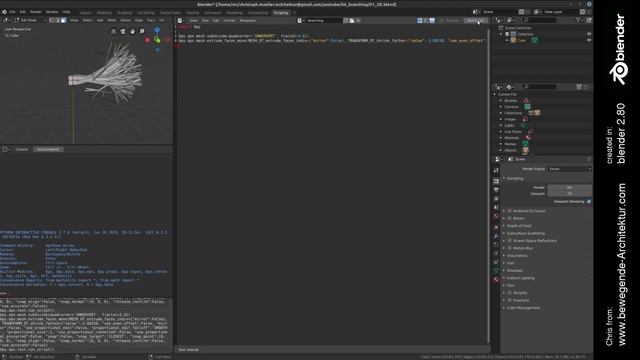The width and height of the screenshot is (640, 360).
Task: Switch to the Layout workspace tab
Action: point(85,13)
